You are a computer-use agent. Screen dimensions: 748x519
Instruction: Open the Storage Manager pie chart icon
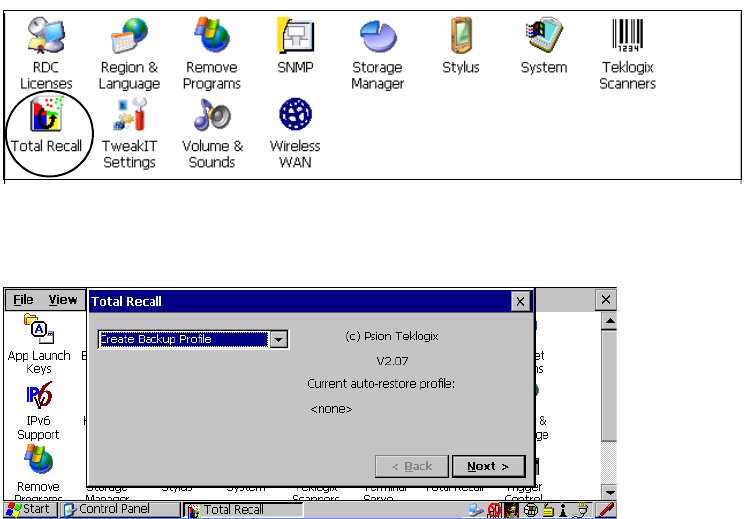377,35
